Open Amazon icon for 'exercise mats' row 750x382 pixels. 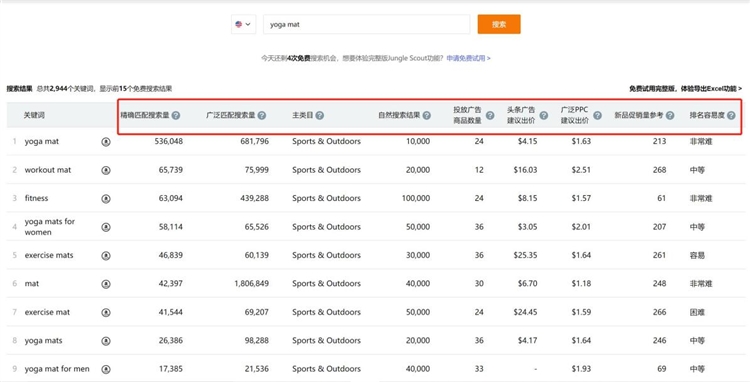106,255
